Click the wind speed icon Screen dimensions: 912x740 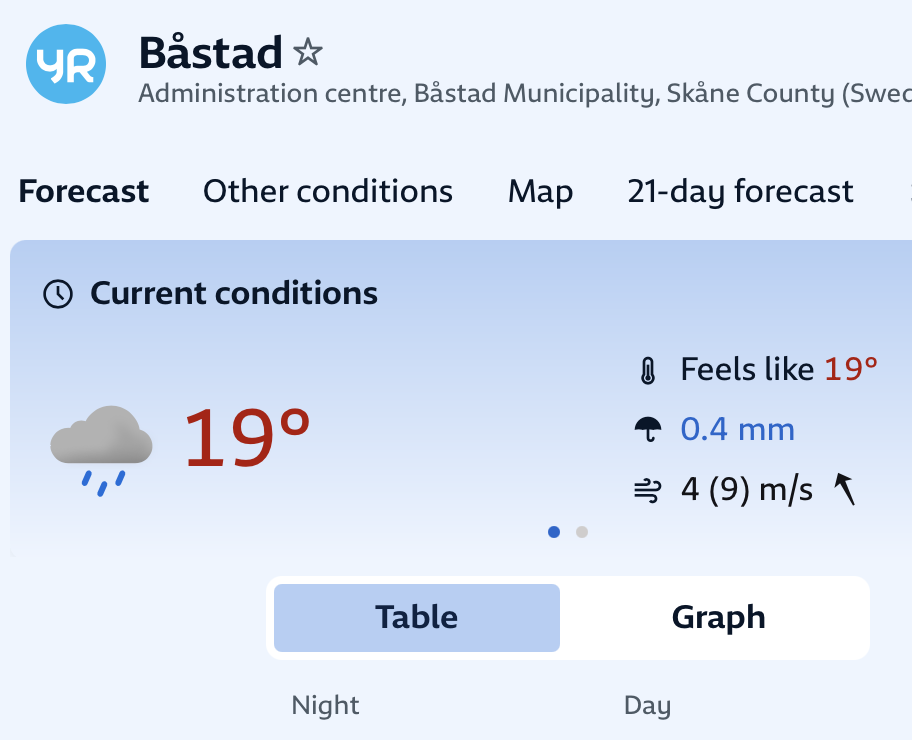click(x=648, y=491)
